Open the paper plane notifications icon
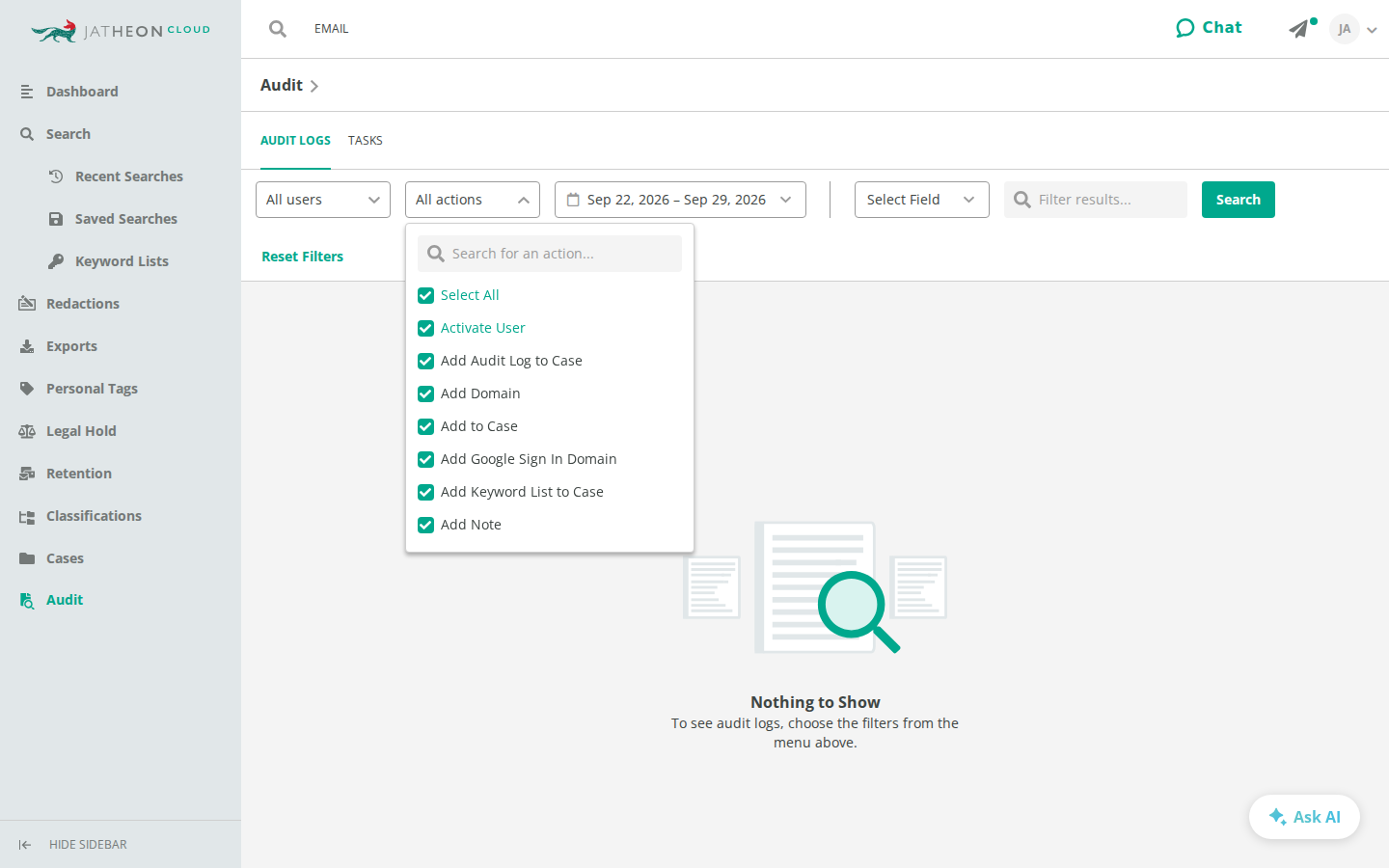Image resolution: width=1389 pixels, height=868 pixels. click(1300, 29)
